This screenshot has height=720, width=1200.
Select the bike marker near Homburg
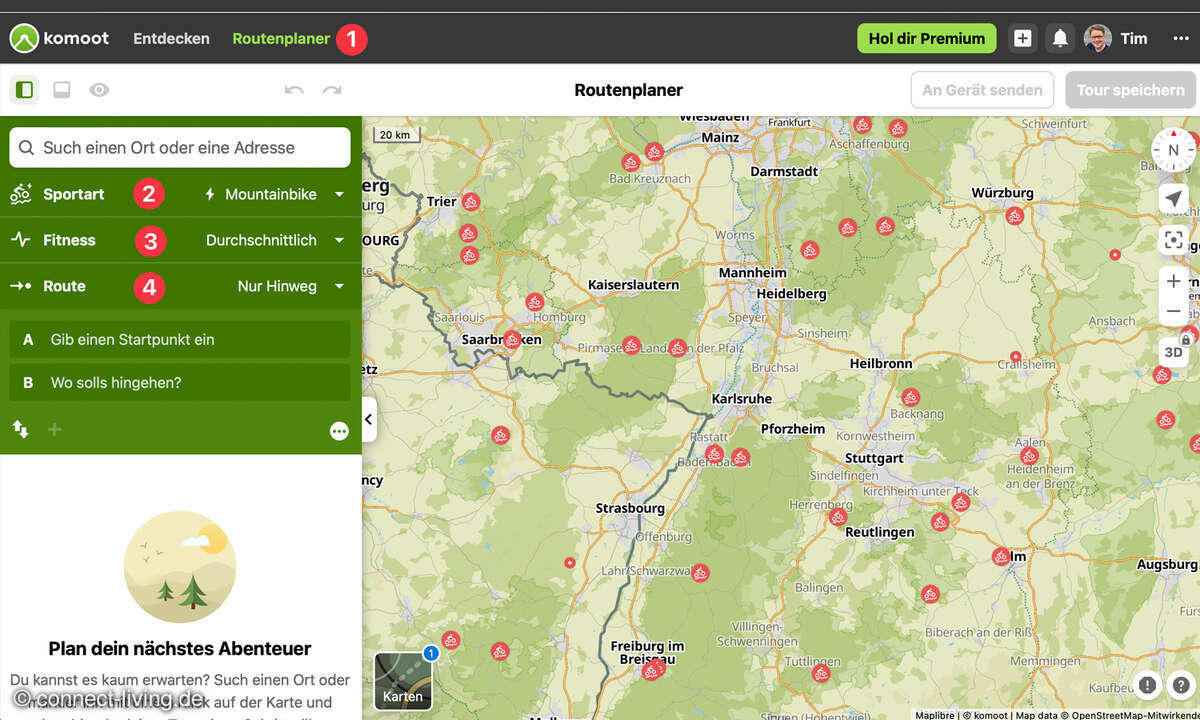click(535, 301)
